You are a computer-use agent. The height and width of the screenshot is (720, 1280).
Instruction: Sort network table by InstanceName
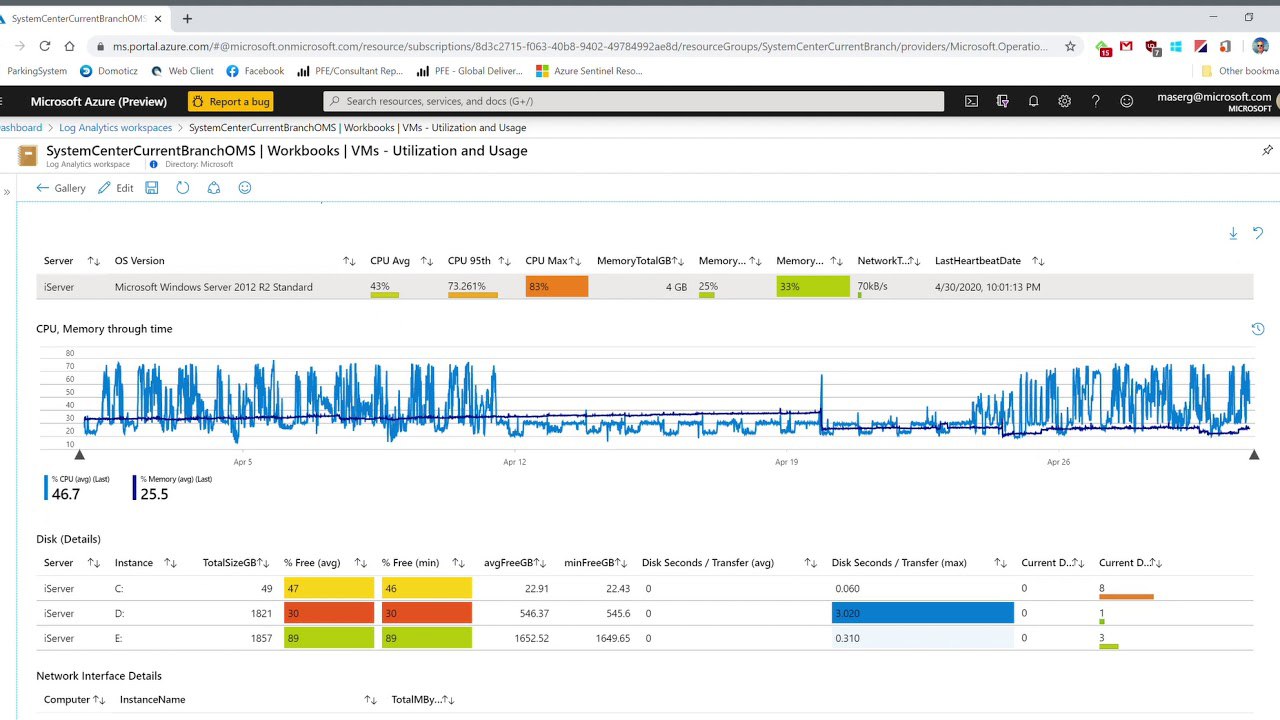(x=371, y=700)
